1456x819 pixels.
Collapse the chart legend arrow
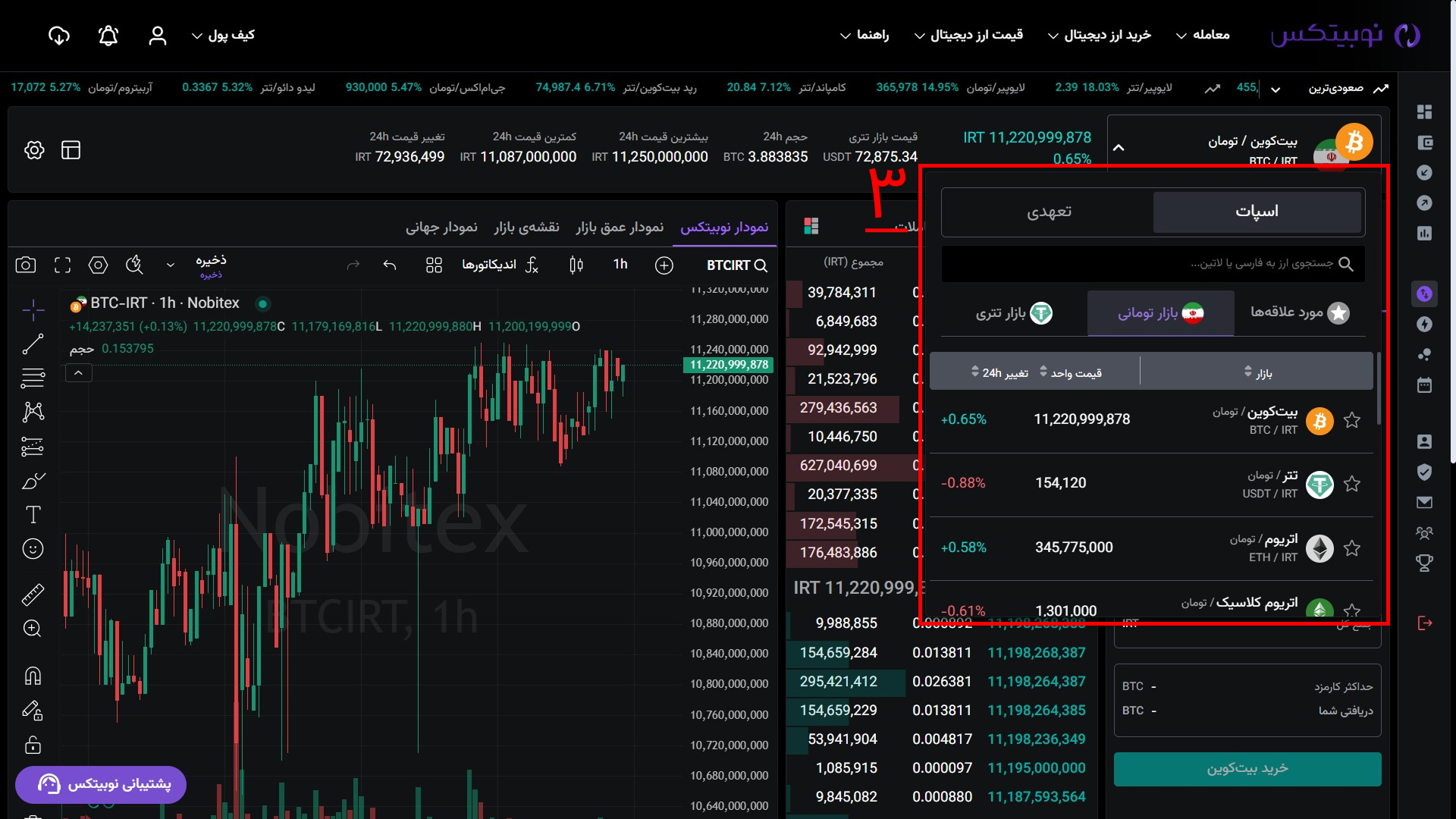coord(78,373)
